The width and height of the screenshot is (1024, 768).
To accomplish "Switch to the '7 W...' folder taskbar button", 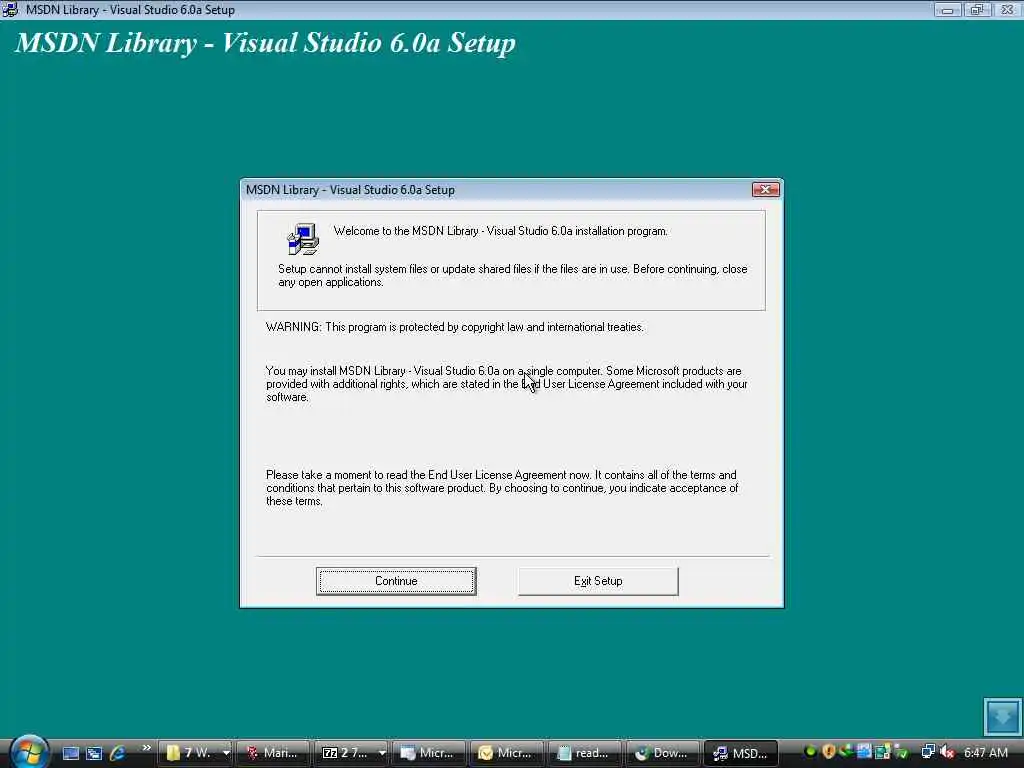I will pos(189,753).
